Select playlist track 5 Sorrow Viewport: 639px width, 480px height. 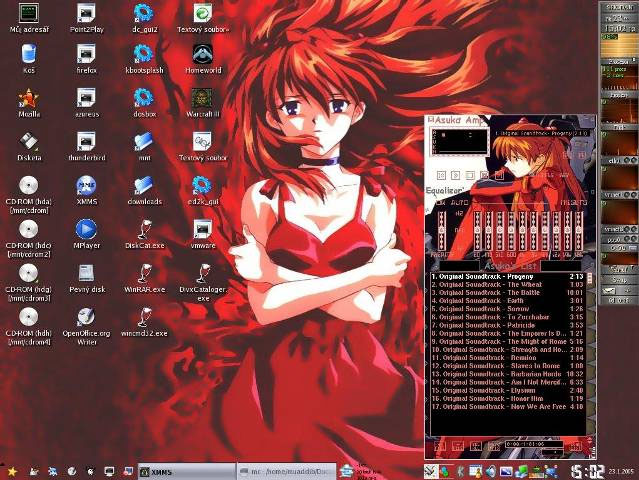[x=507, y=309]
